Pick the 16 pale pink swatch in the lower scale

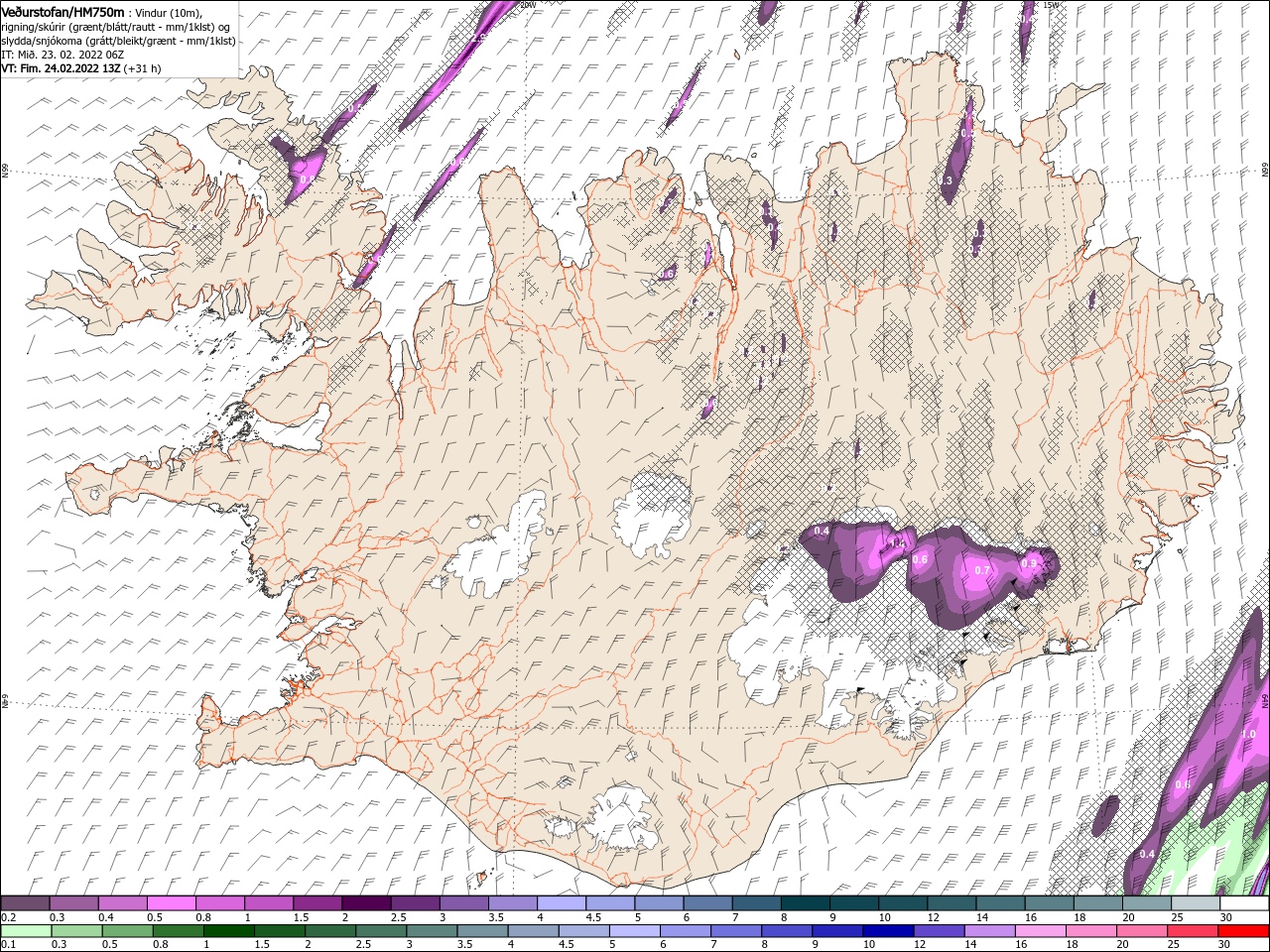(x=1042, y=930)
